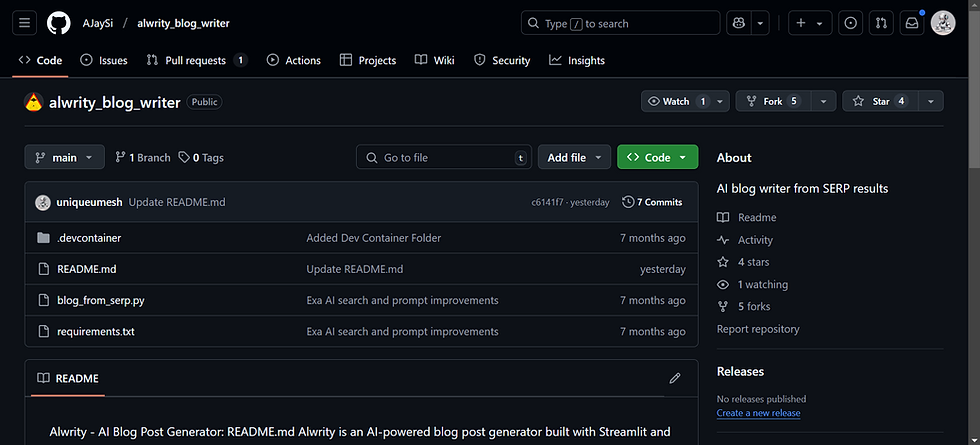Open Readme link in About
The width and height of the screenshot is (980, 445).
pyautogui.click(x=747, y=218)
